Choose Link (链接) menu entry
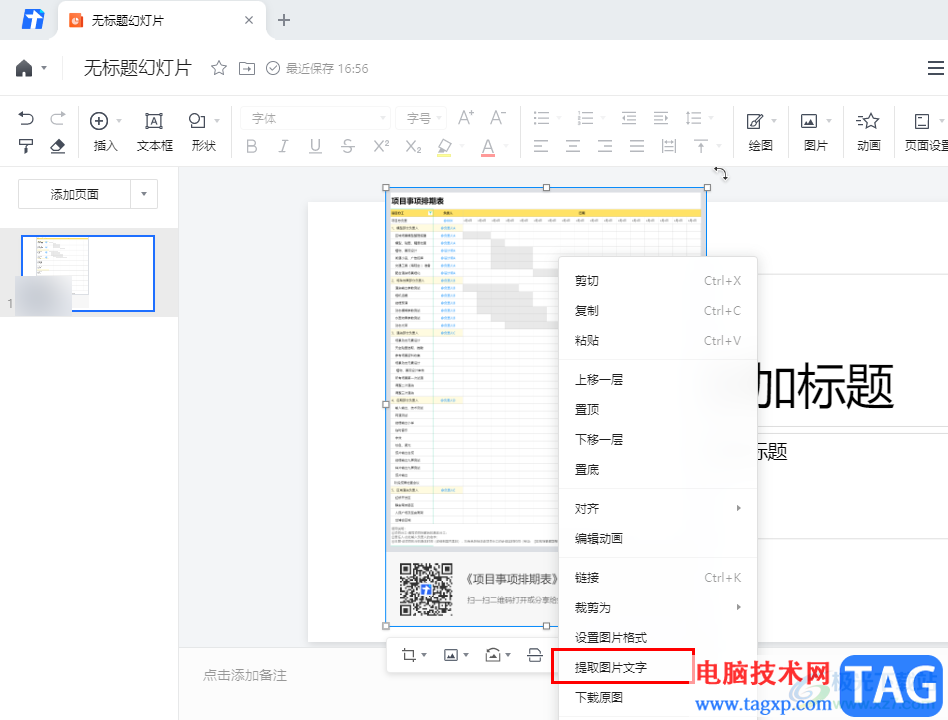The height and width of the screenshot is (720, 948). pos(658,577)
